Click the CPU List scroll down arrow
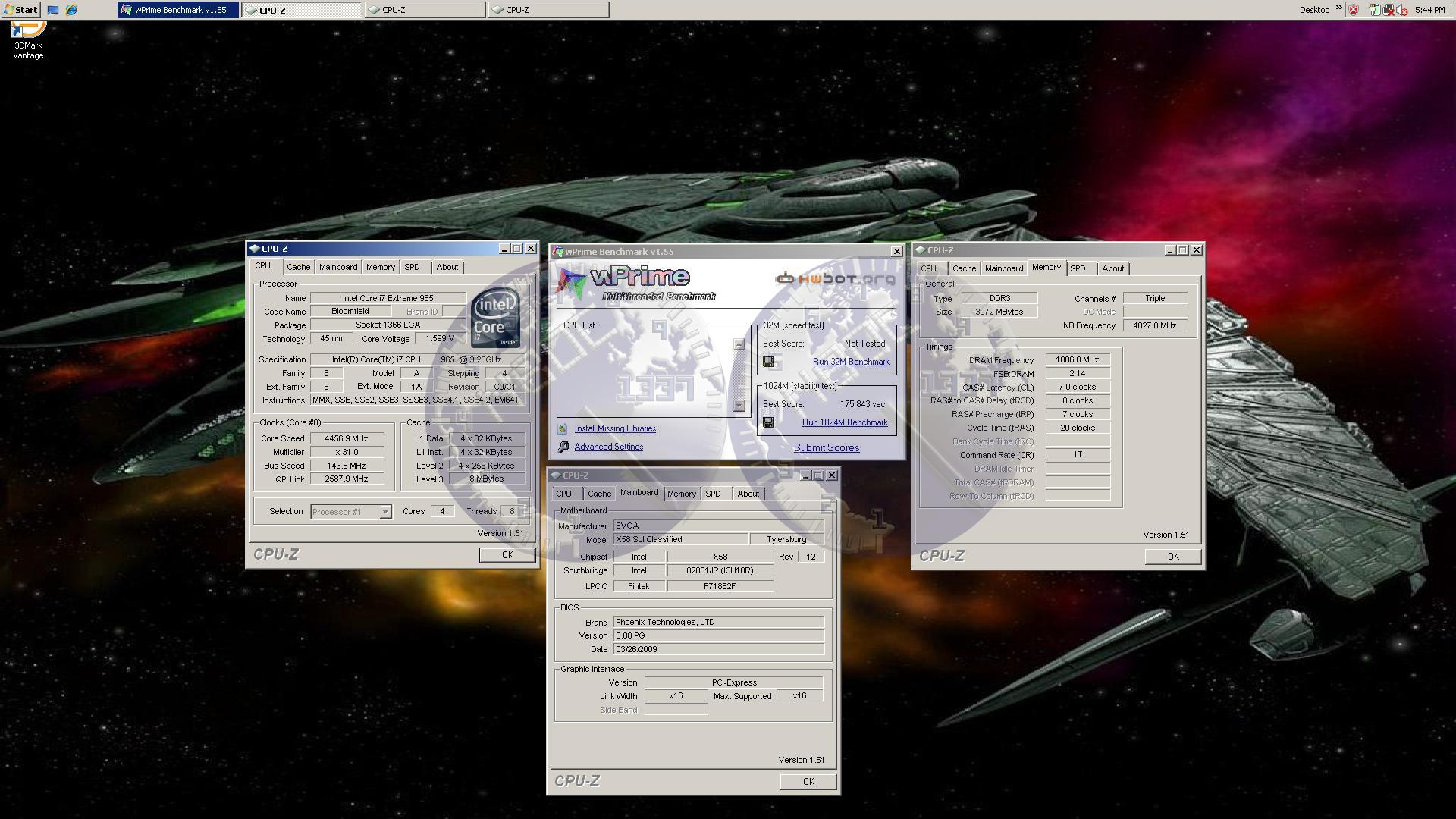This screenshot has height=819, width=1456. tap(739, 406)
